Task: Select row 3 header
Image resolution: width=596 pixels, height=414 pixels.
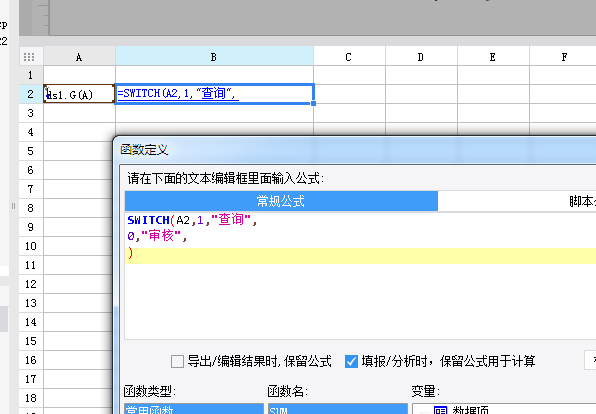Action: click(31, 113)
